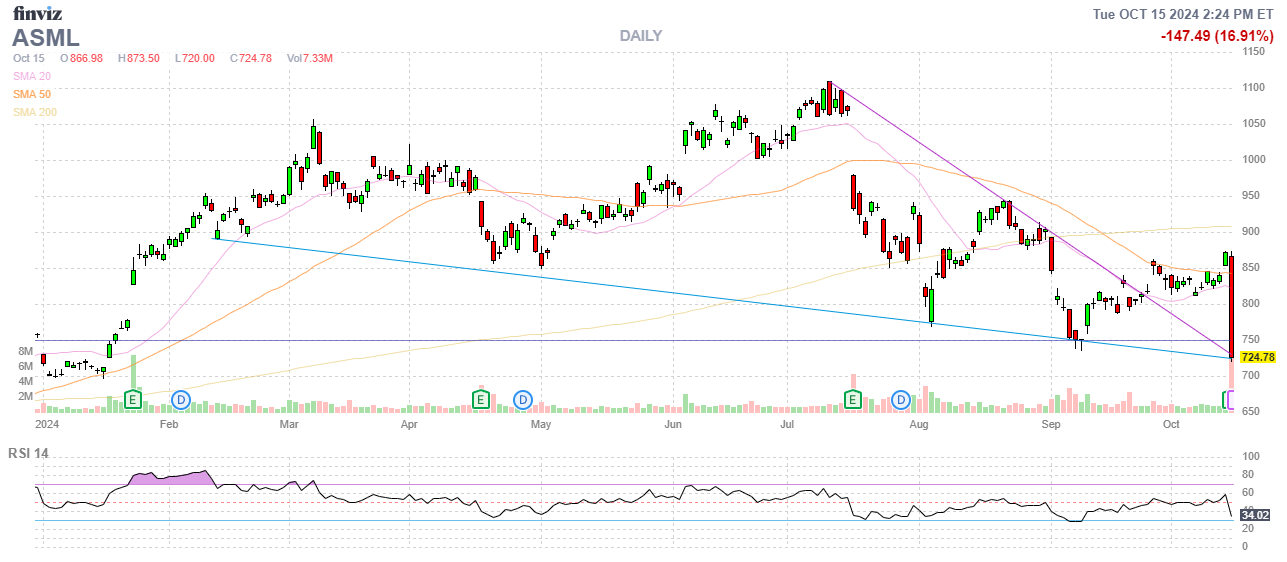The width and height of the screenshot is (1287, 562).
Task: Click the ASML ticker symbol
Action: click(x=46, y=38)
